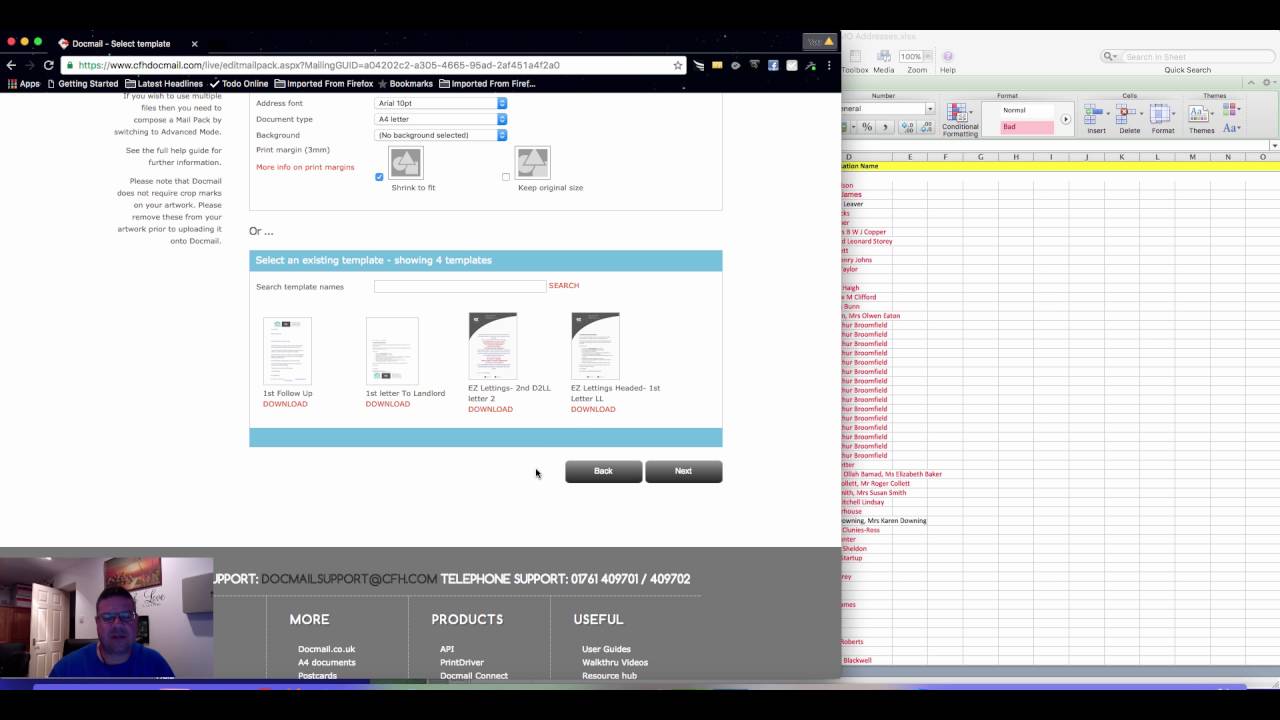Image resolution: width=1280 pixels, height=720 pixels.
Task: Click SEARCH next to template names
Action: (x=564, y=286)
